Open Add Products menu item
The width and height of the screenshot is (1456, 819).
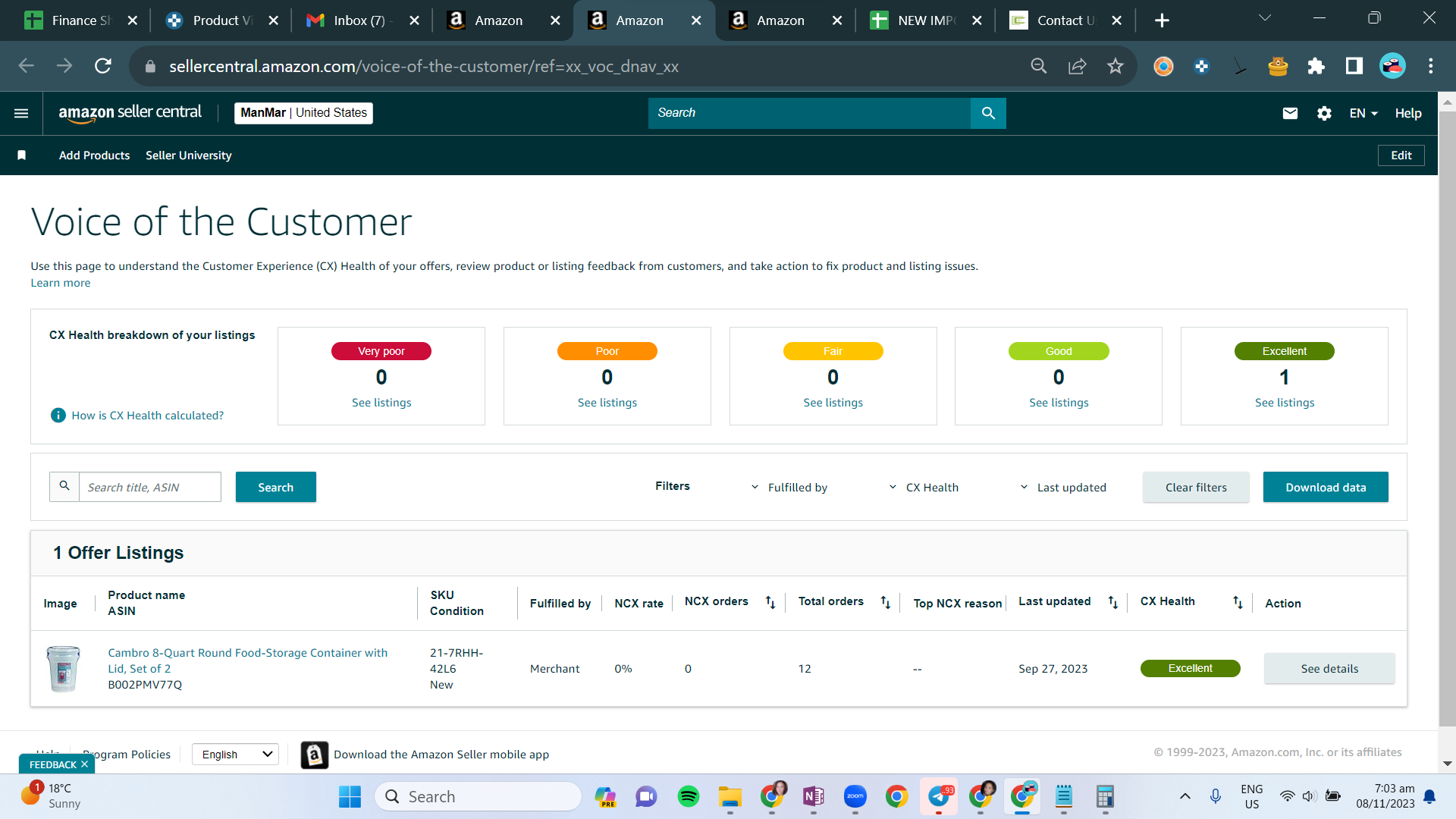pyautogui.click(x=95, y=155)
